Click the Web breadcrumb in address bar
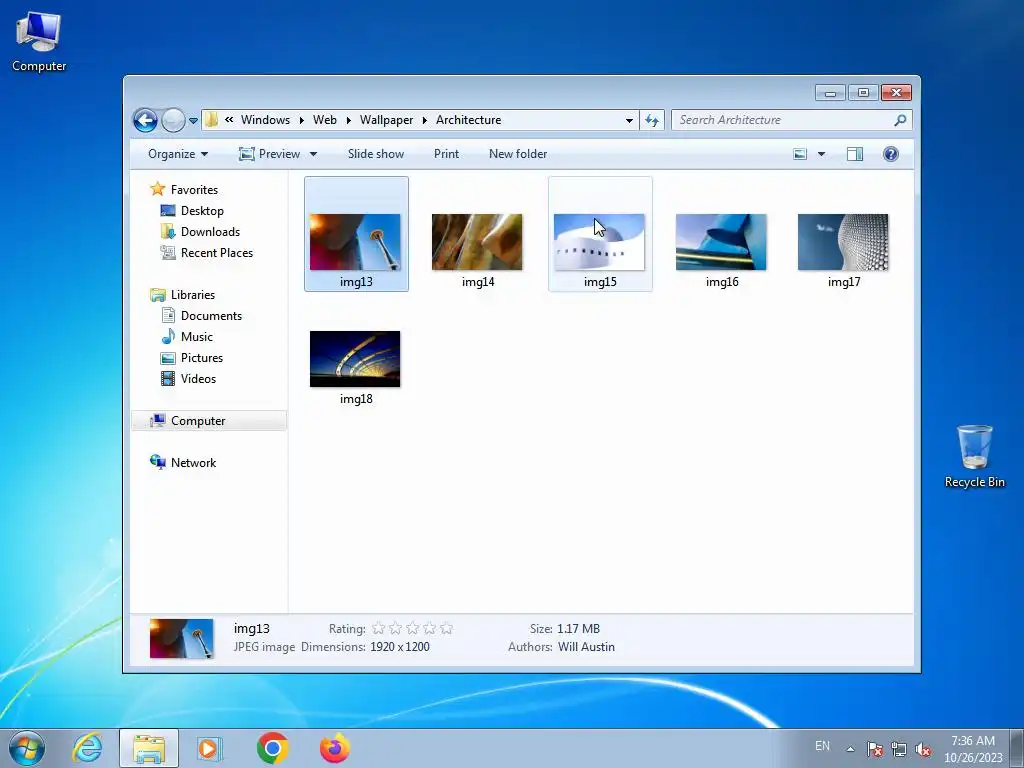Viewport: 1024px width, 768px height. click(x=325, y=120)
